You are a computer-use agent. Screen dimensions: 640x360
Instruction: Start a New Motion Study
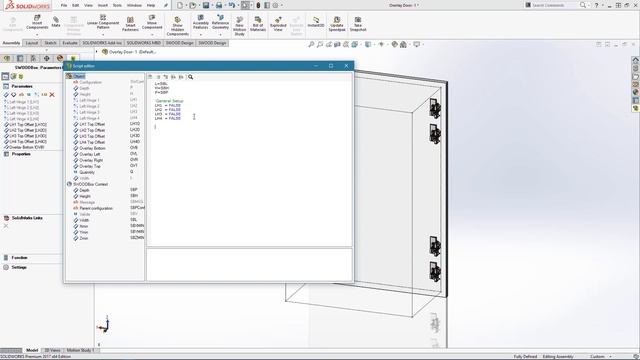click(x=240, y=26)
